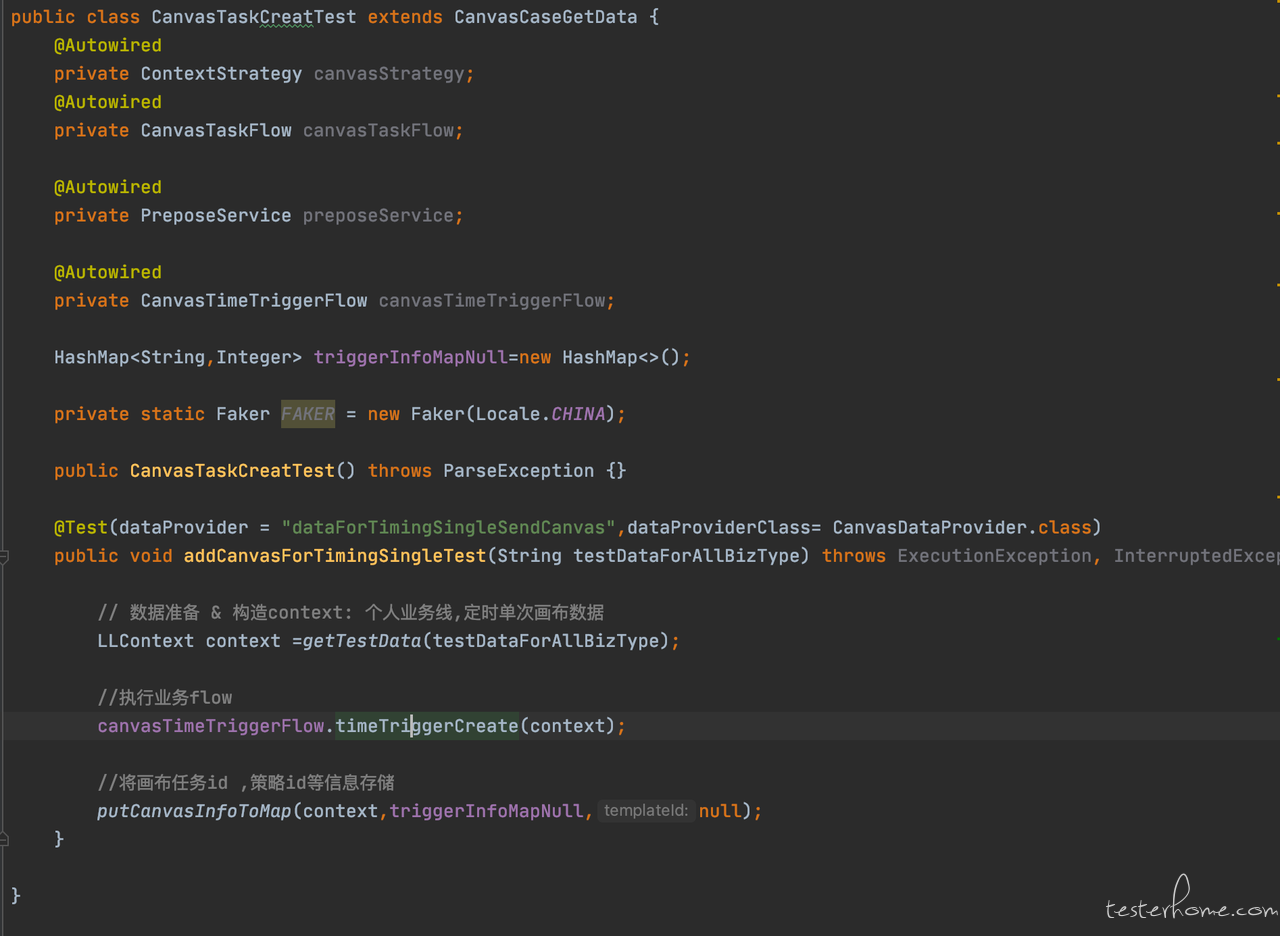Click the canvasStrategy field name
The width and height of the screenshot is (1280, 936).
[x=389, y=74]
